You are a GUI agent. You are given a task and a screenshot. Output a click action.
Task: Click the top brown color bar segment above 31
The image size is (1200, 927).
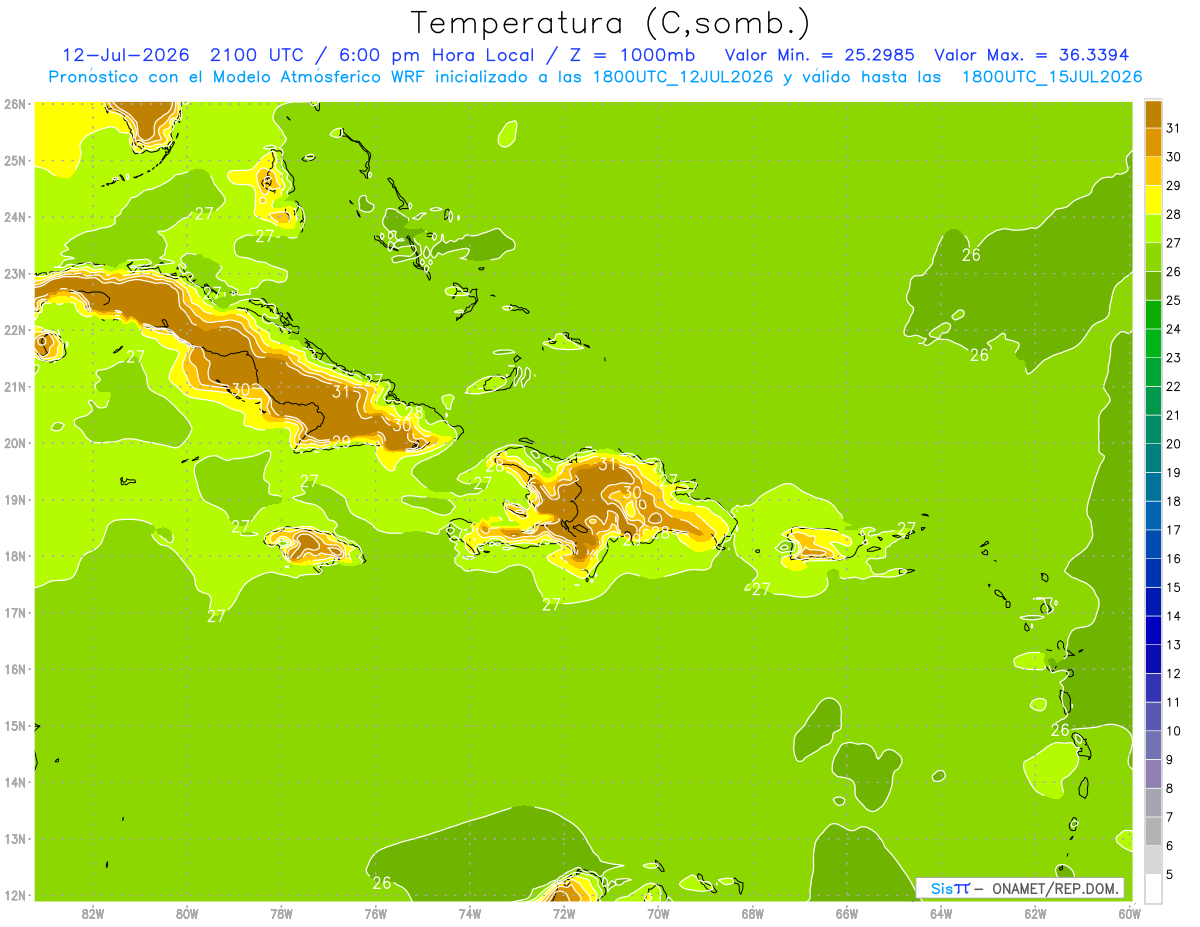click(1153, 114)
